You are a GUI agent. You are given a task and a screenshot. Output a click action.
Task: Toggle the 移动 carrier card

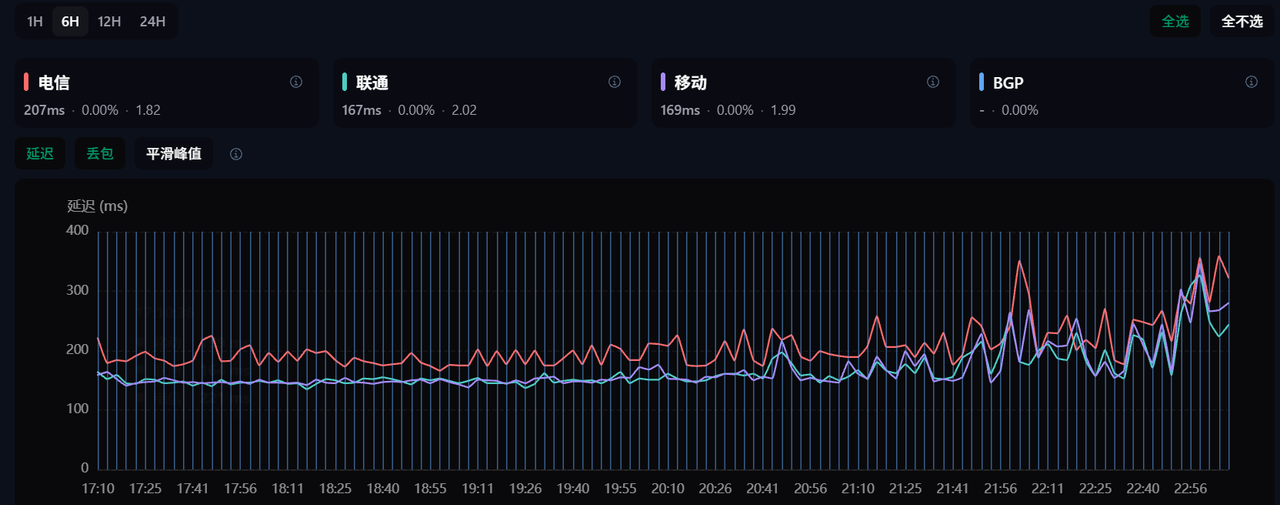point(803,92)
